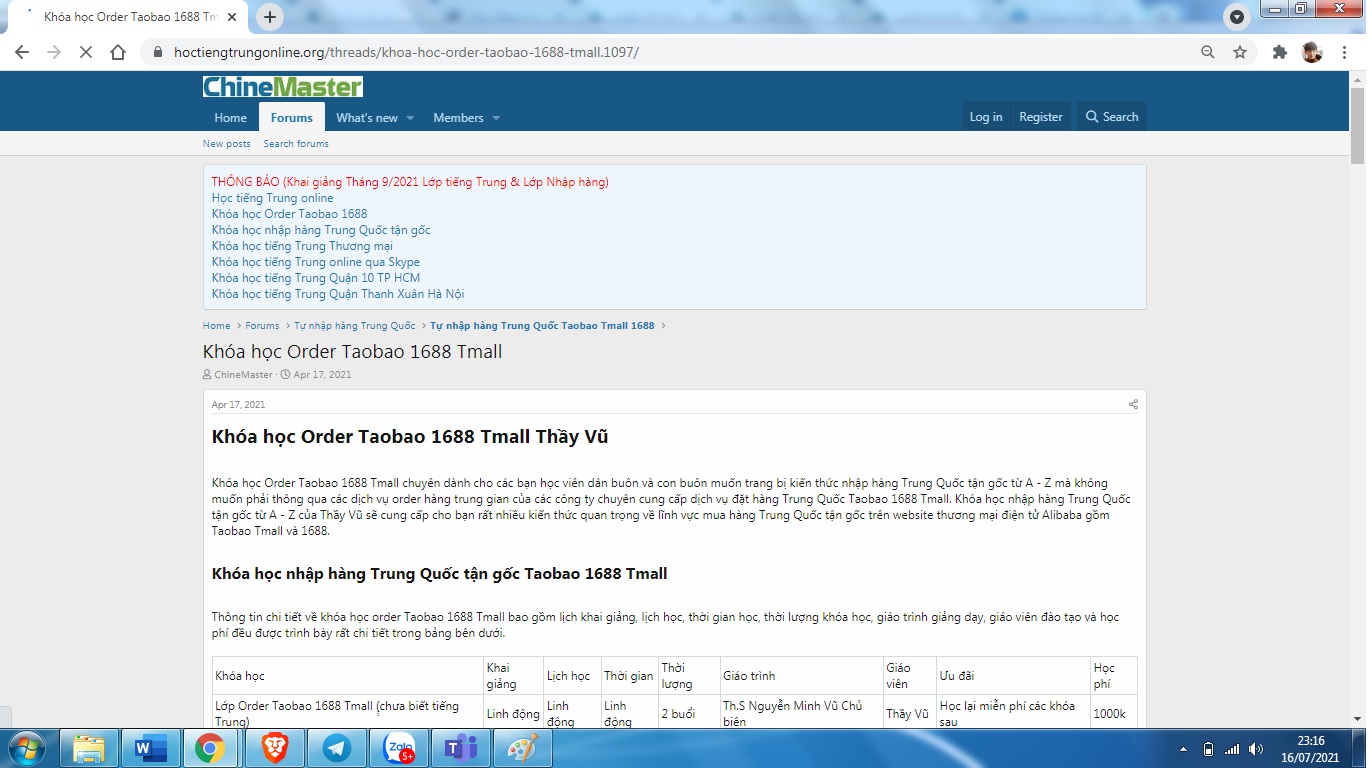Follow Khóa học nhập hàng Trung Quốc tận gốc link
This screenshot has height=768, width=1368.
pyautogui.click(x=321, y=230)
